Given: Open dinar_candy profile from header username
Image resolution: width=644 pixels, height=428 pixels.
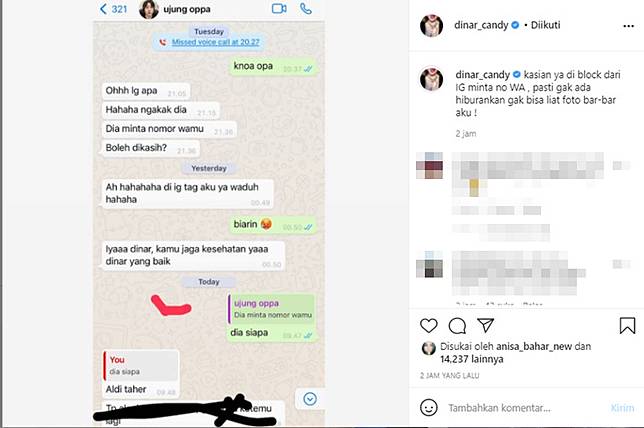Looking at the screenshot, I should (x=481, y=25).
